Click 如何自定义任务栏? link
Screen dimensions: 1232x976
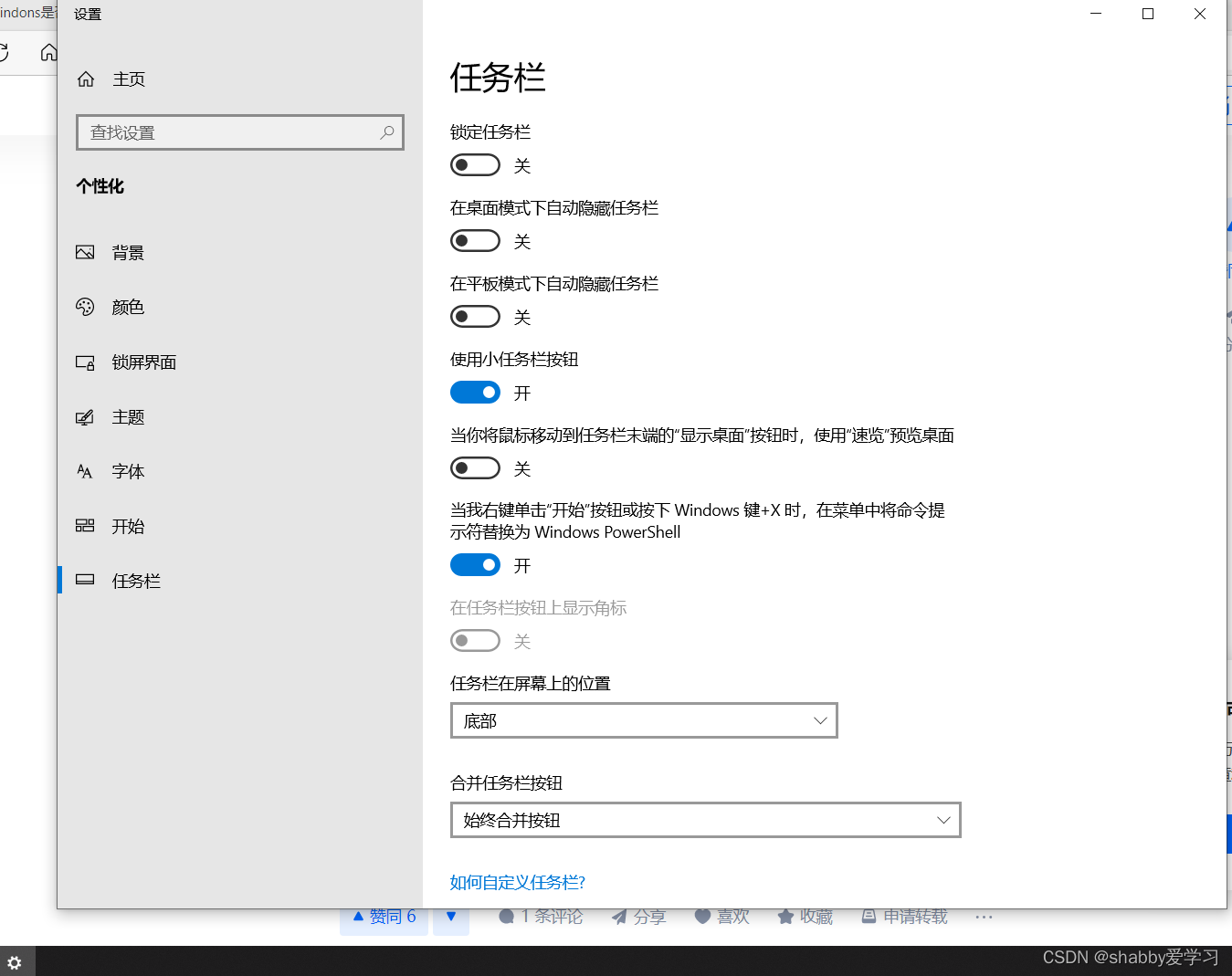click(518, 882)
